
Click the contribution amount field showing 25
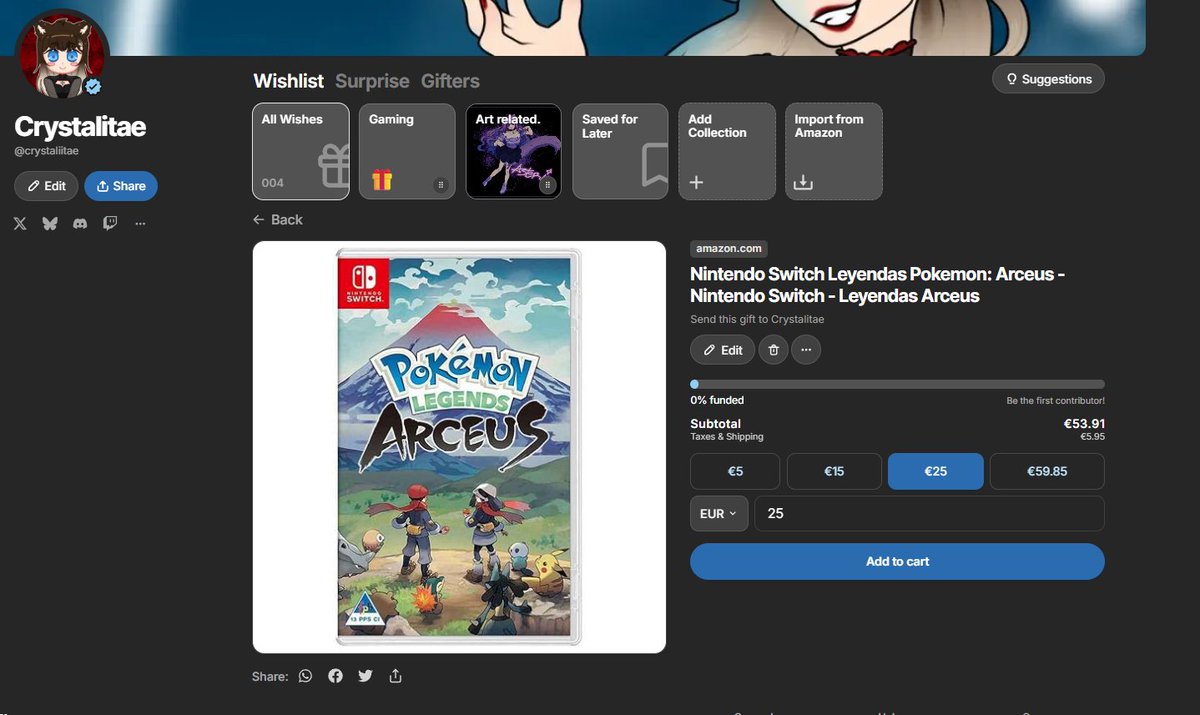pos(929,514)
